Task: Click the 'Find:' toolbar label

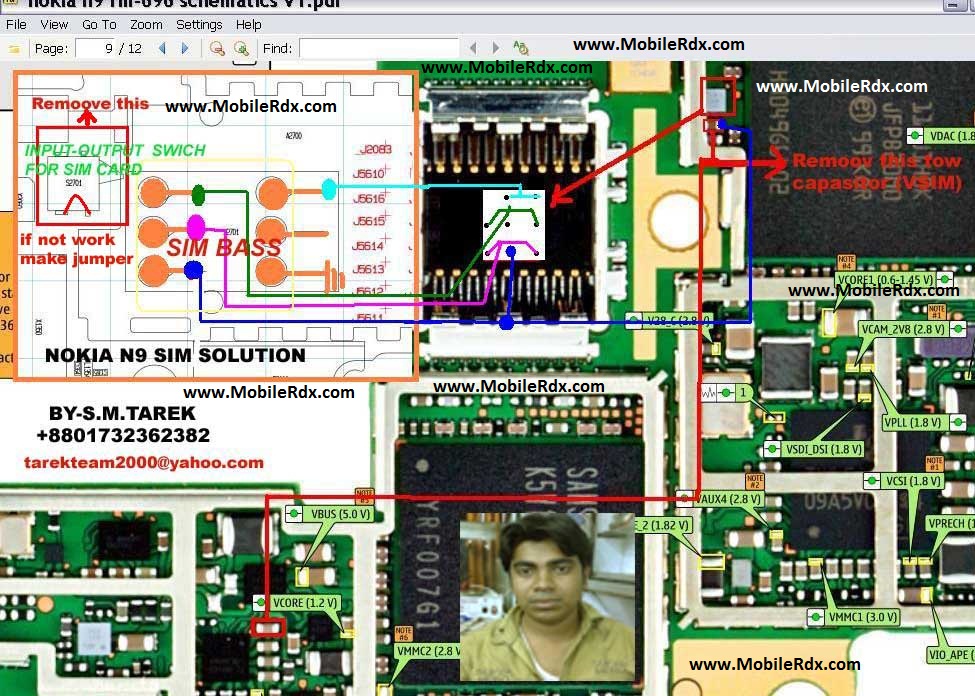Action: tap(277, 49)
